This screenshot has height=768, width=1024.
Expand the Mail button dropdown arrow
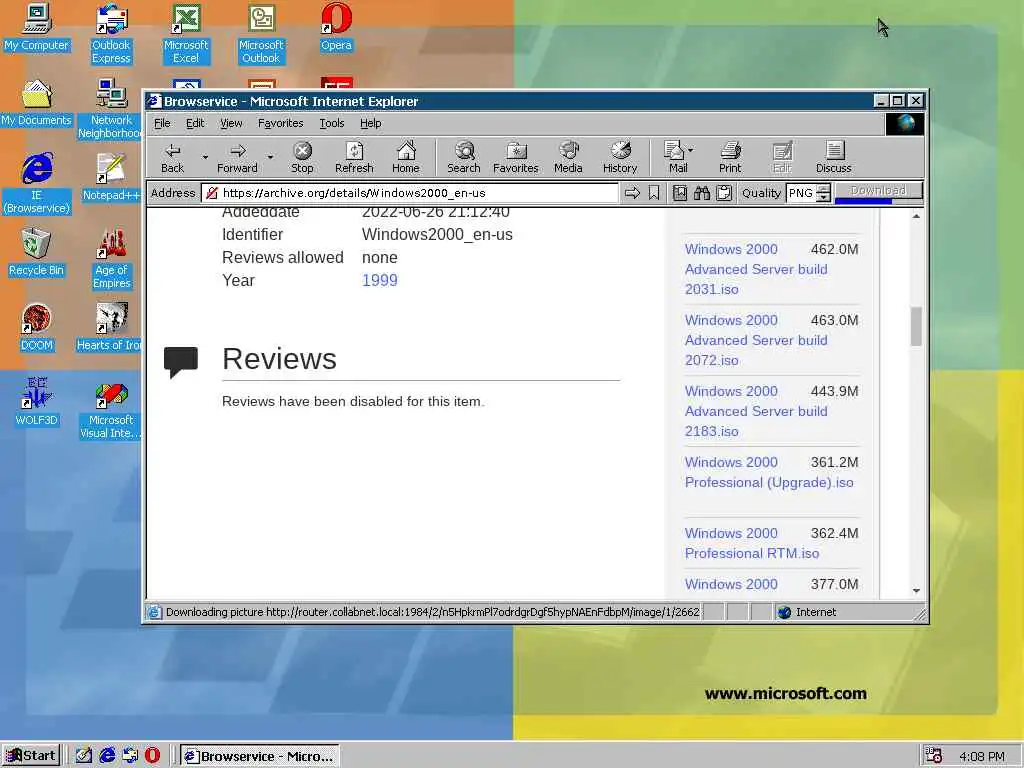click(x=691, y=150)
